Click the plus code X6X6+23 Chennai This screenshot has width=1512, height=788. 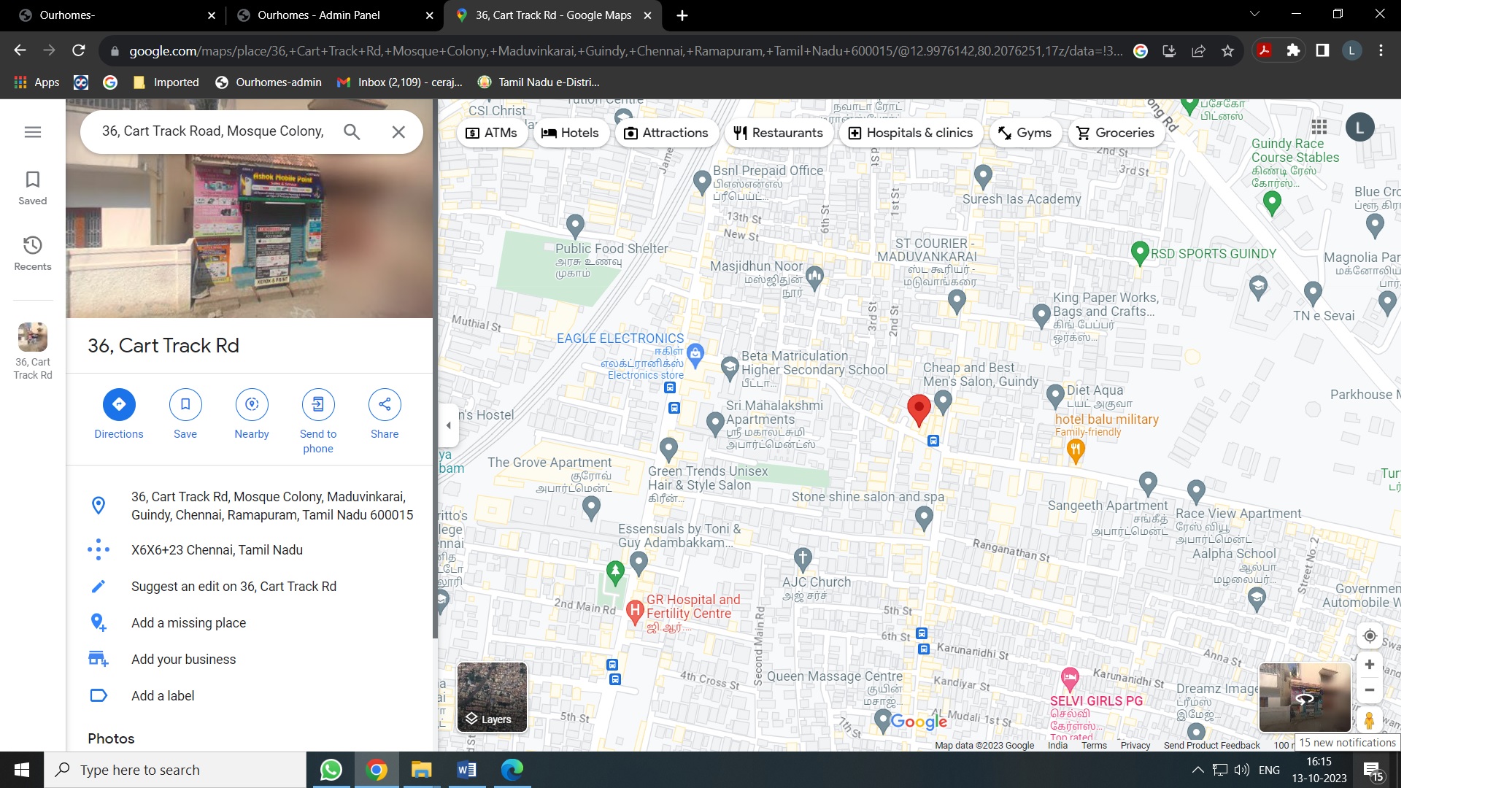click(x=250, y=550)
